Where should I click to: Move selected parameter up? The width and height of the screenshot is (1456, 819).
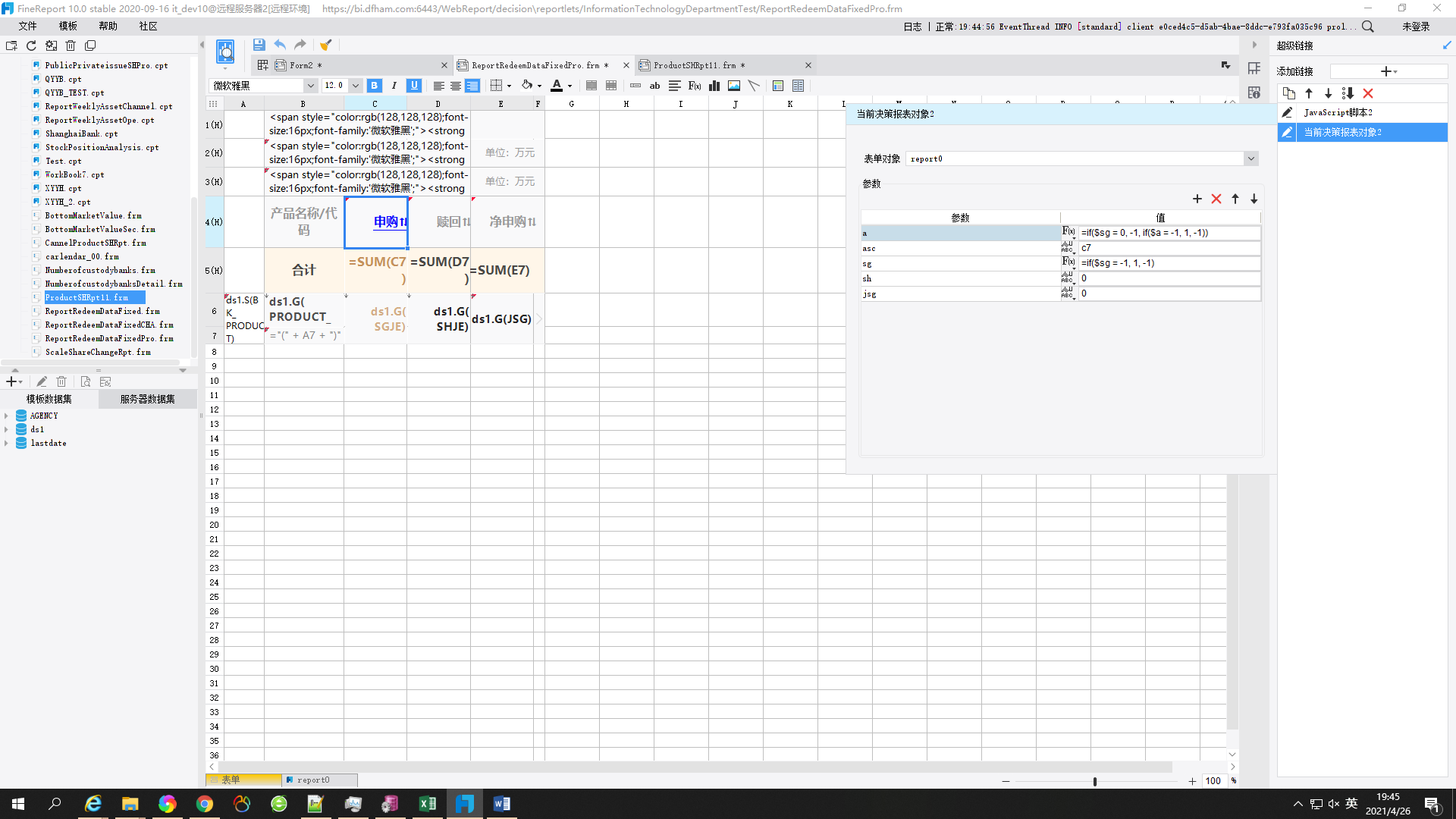click(1235, 199)
